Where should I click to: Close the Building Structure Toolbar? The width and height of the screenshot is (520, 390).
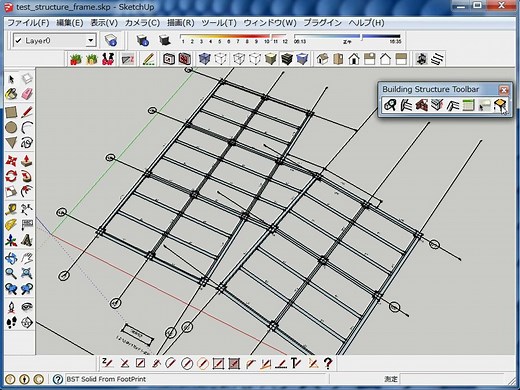(x=504, y=90)
